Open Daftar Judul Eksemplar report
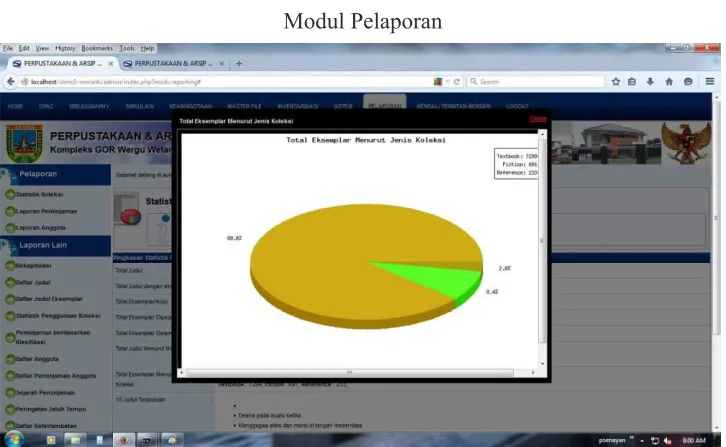Viewport: 726px width, 447px height. [49, 299]
